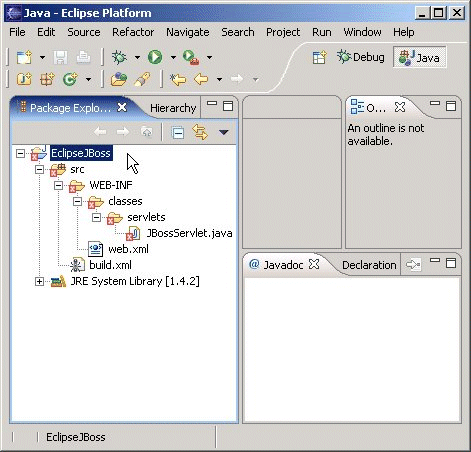
Task: Switch to the Debug perspective
Action: click(361, 57)
